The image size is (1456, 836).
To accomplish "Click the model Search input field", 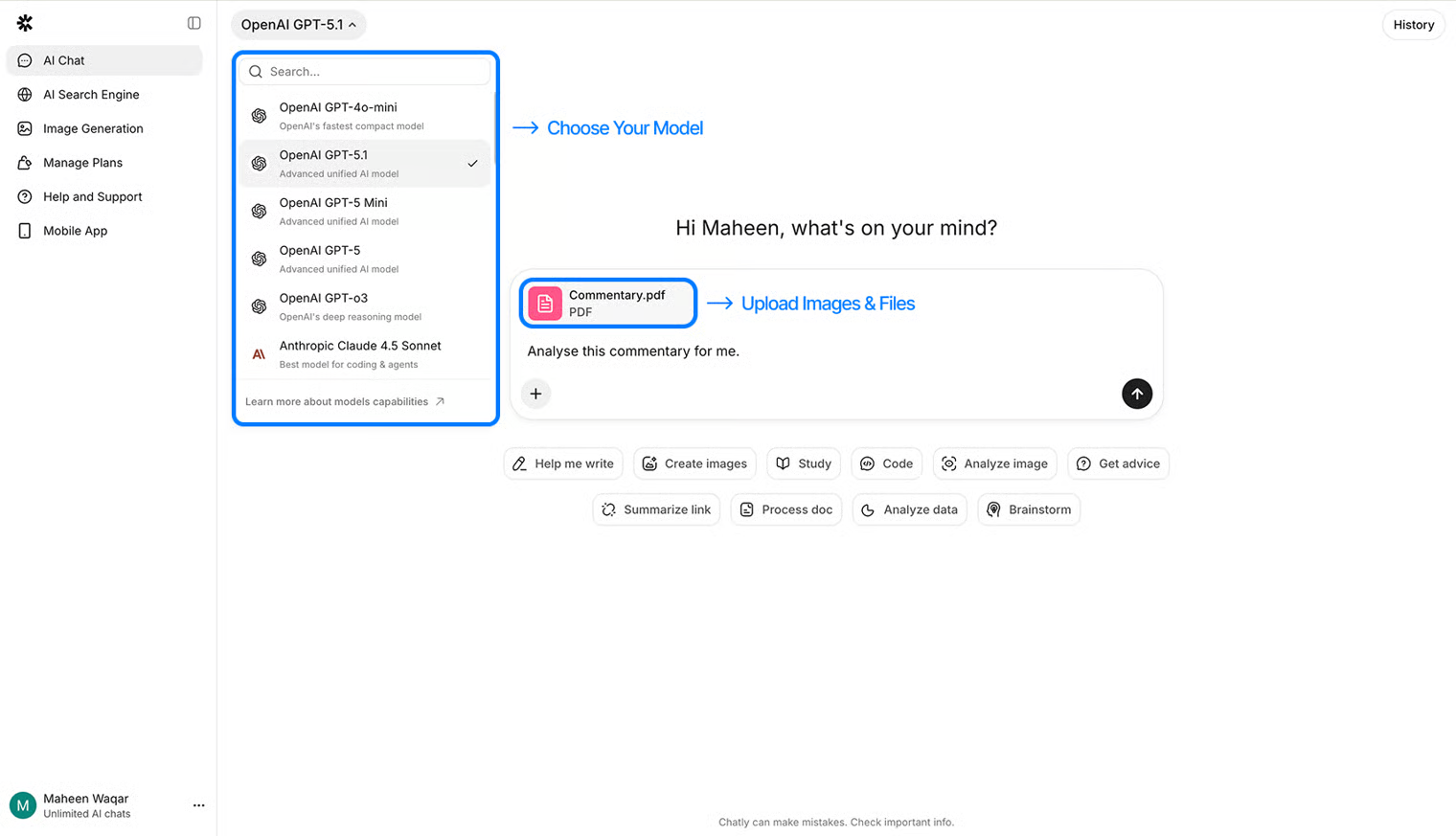I will (x=374, y=72).
